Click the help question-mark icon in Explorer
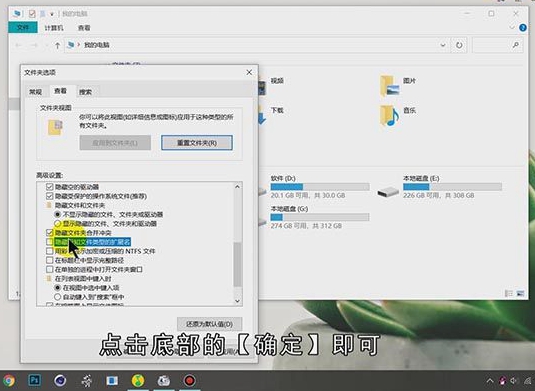Image resolution: width=535 pixels, height=391 pixels. pyautogui.click(x=523, y=28)
